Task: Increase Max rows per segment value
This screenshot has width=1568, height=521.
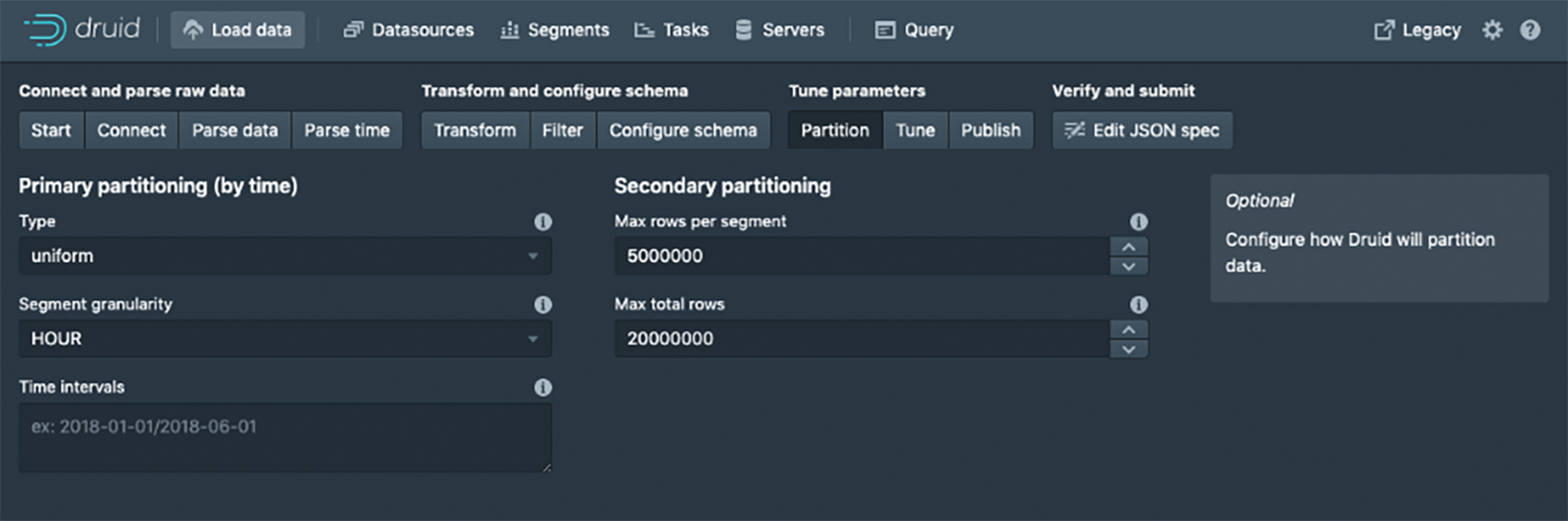Action: tap(1129, 247)
